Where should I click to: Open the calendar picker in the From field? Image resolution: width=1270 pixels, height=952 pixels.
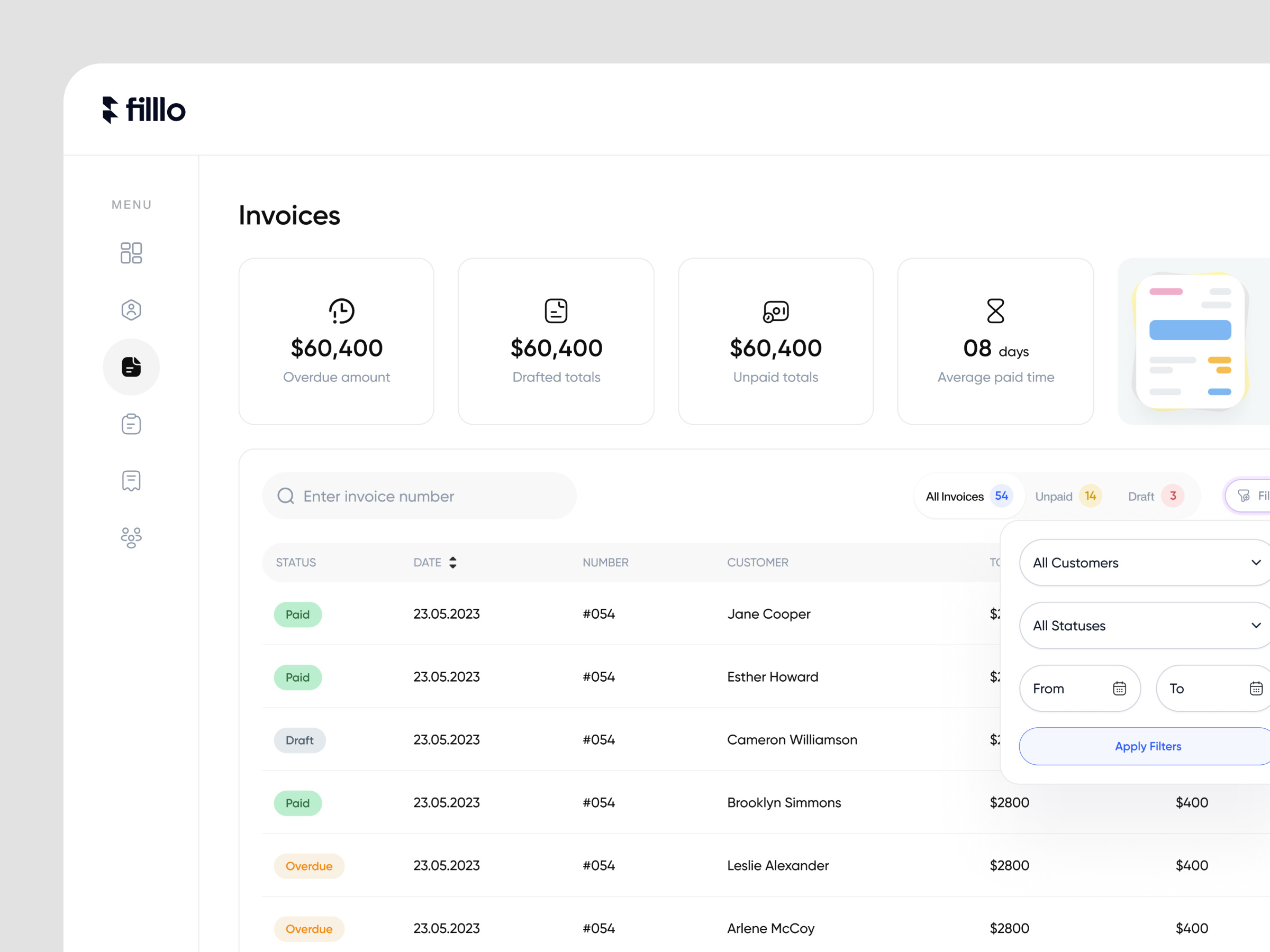pos(1120,688)
